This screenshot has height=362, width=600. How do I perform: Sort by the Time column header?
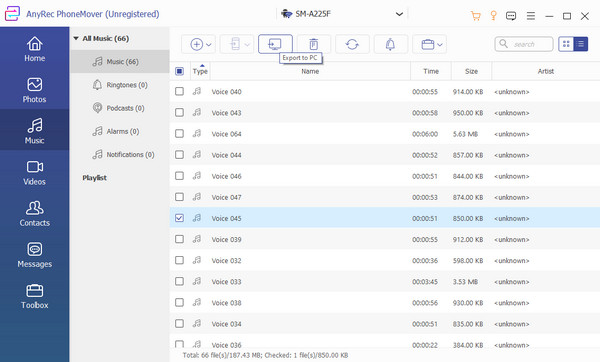click(x=431, y=71)
